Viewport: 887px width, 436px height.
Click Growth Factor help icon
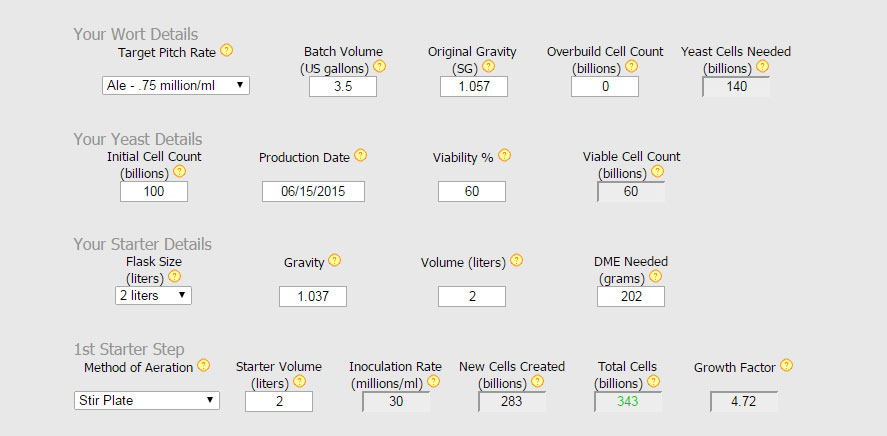pyautogui.click(x=786, y=366)
